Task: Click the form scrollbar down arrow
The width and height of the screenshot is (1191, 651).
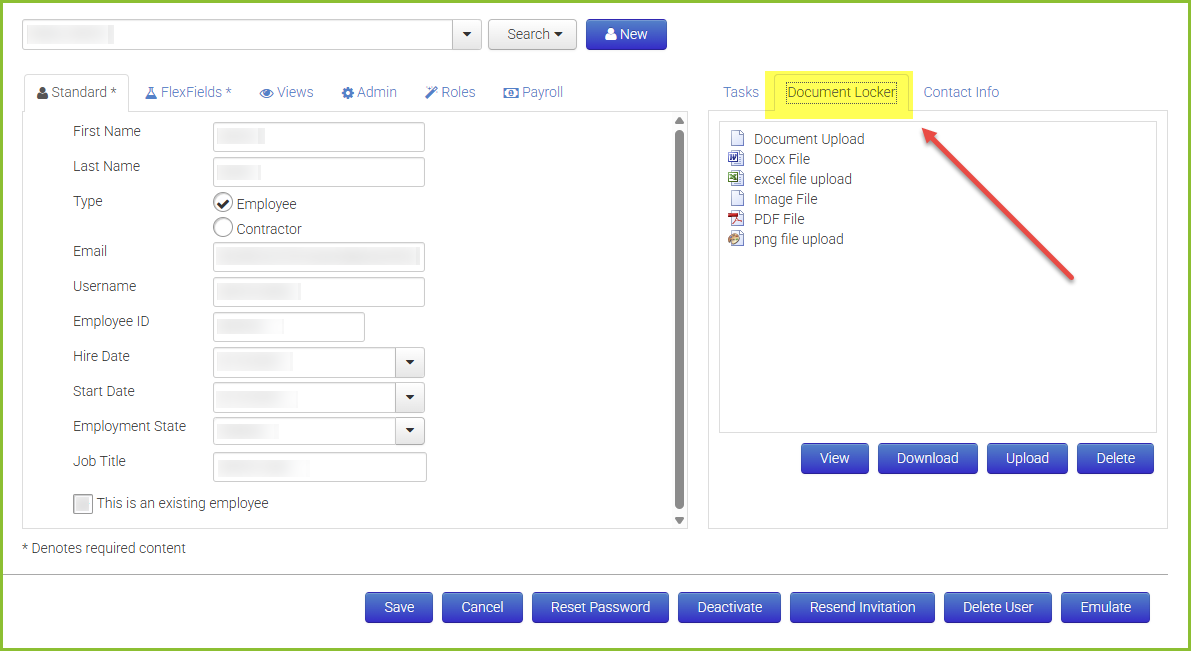Action: point(680,520)
